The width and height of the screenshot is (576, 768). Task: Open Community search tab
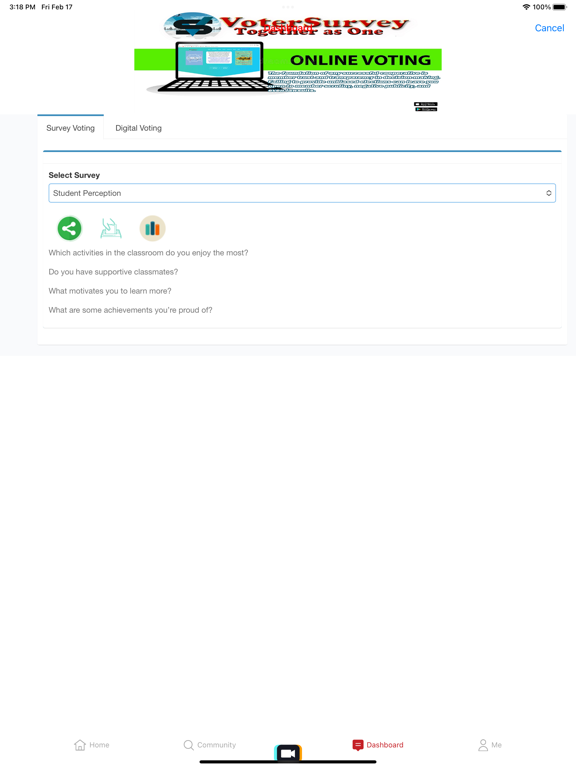(x=210, y=745)
